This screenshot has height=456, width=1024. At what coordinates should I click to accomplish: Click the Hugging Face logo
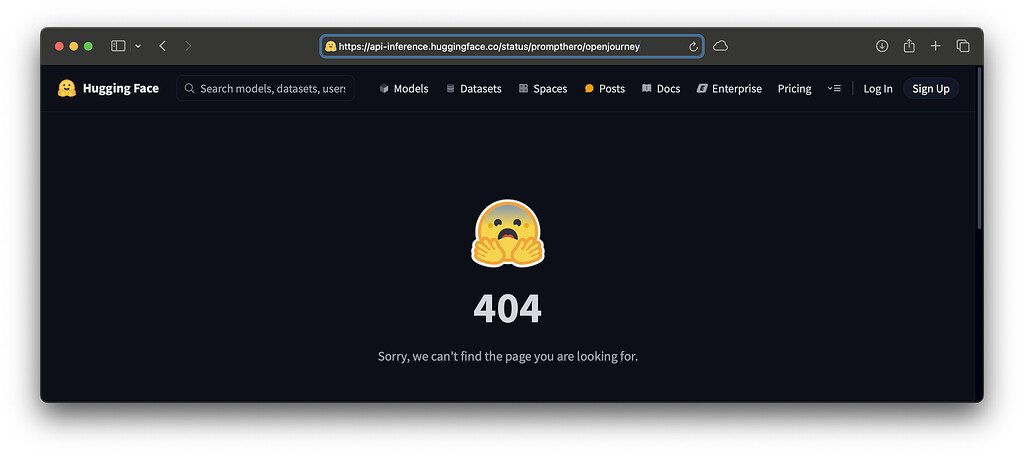(108, 88)
